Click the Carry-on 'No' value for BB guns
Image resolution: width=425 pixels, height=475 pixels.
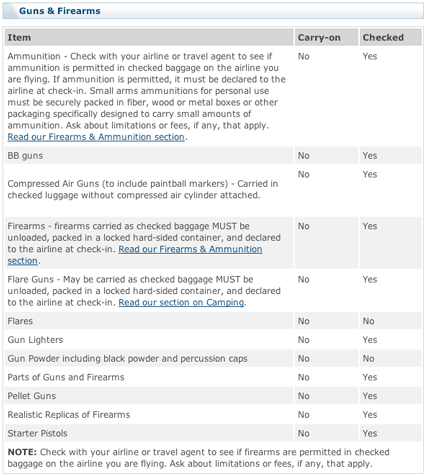[x=303, y=156]
